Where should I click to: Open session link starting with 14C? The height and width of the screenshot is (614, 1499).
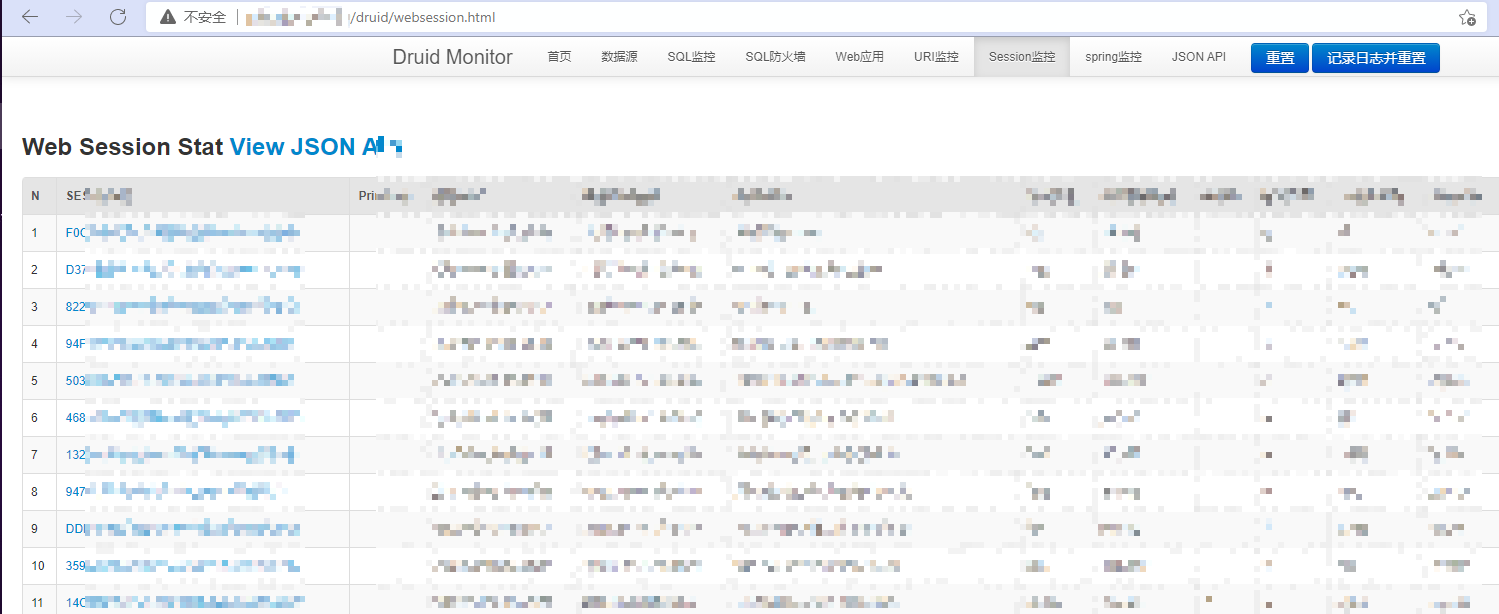pos(183,603)
